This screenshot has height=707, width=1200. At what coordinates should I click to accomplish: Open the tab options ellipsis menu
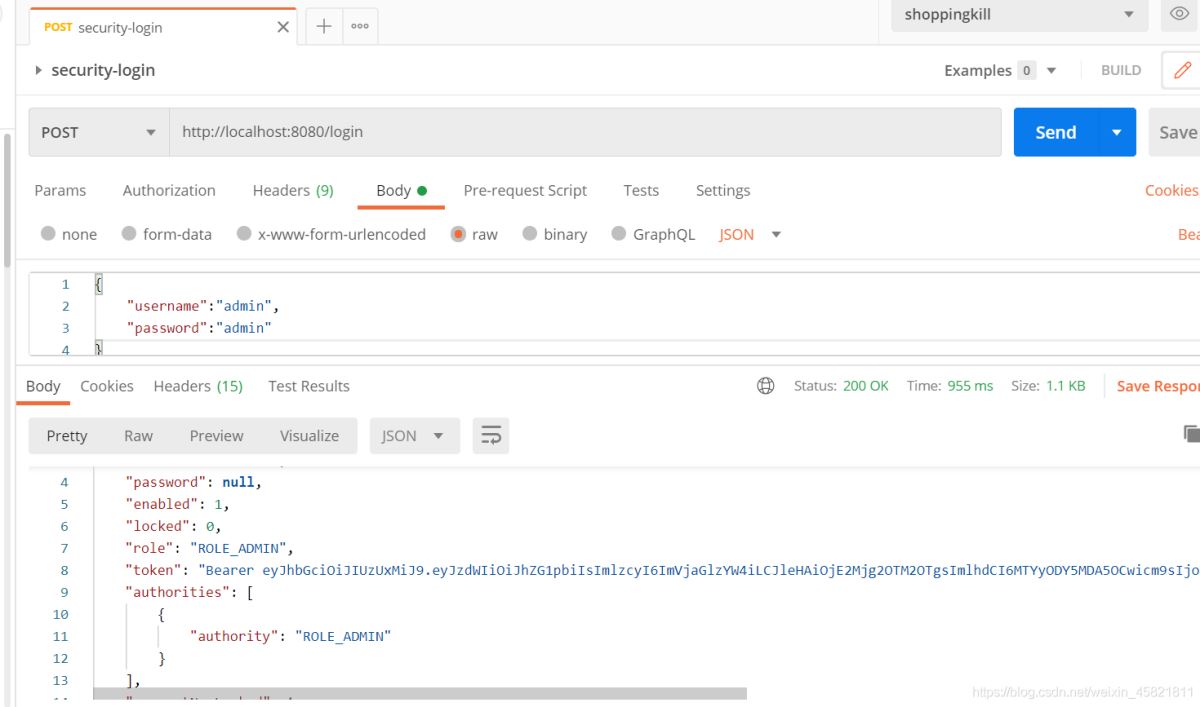tap(360, 27)
